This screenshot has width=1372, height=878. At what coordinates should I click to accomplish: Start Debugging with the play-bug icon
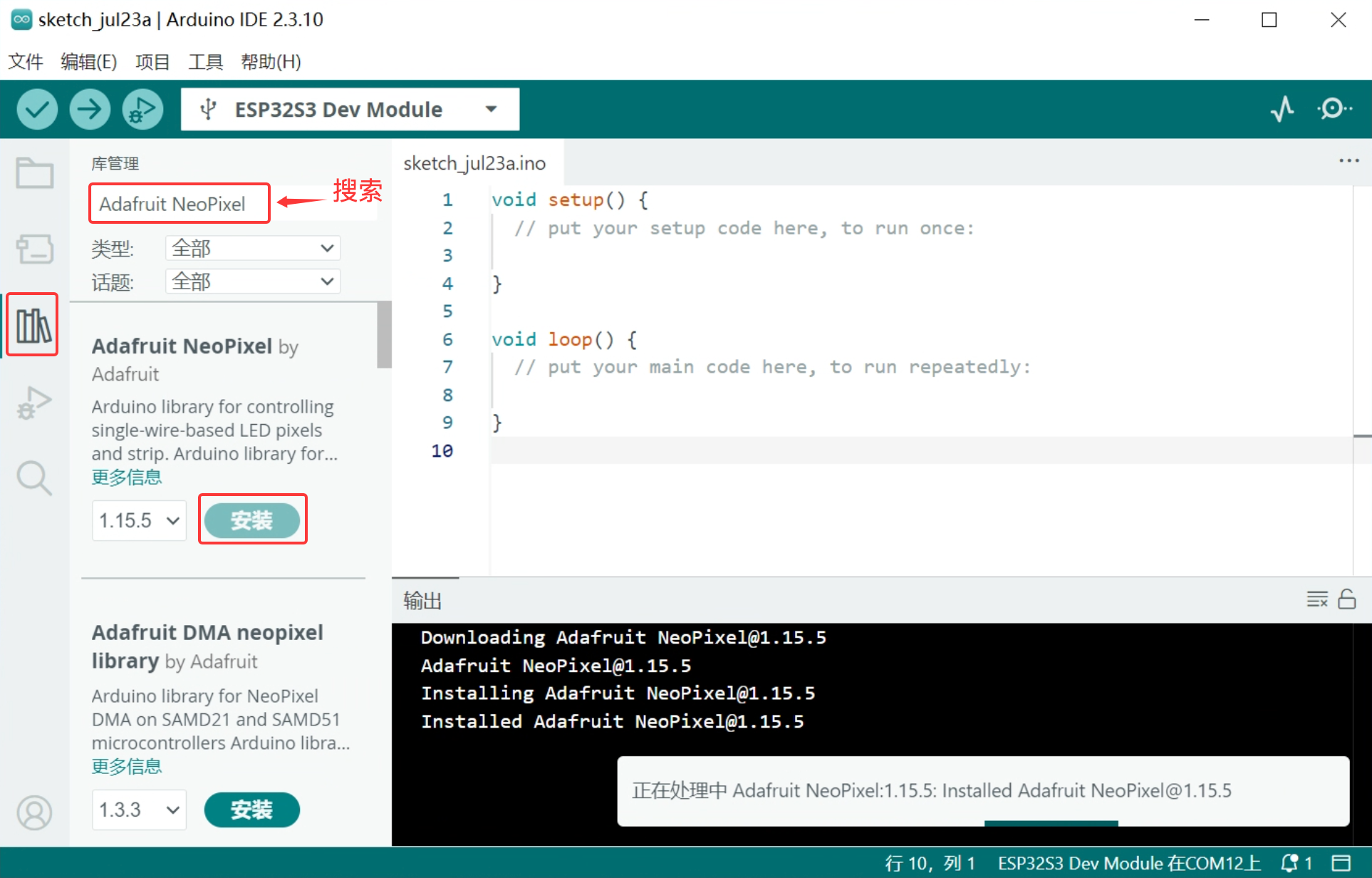(x=142, y=110)
